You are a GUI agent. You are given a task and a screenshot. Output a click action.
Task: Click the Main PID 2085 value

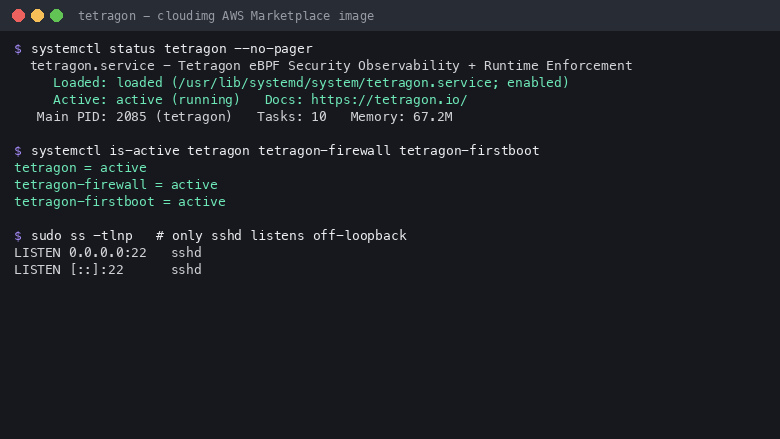[131, 117]
